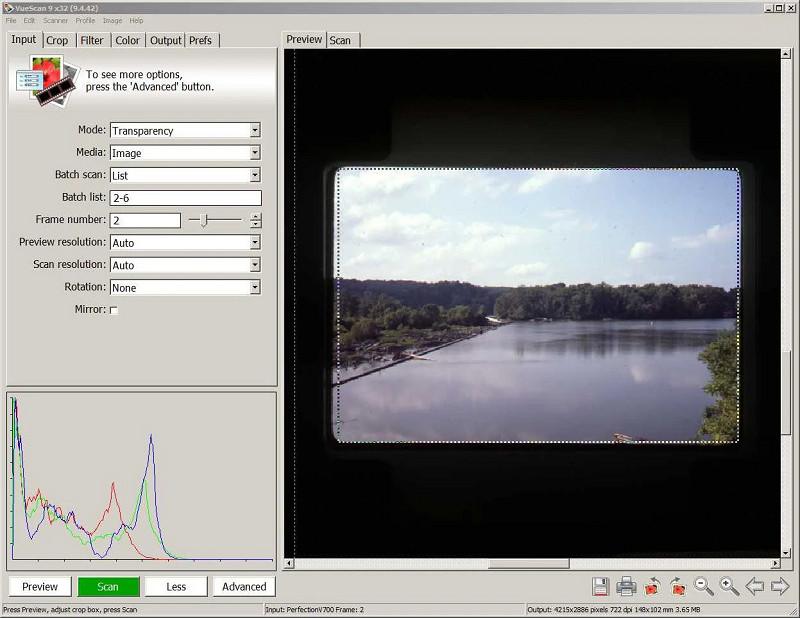
Task: Click the Batch list input field
Action: pyautogui.click(x=185, y=198)
